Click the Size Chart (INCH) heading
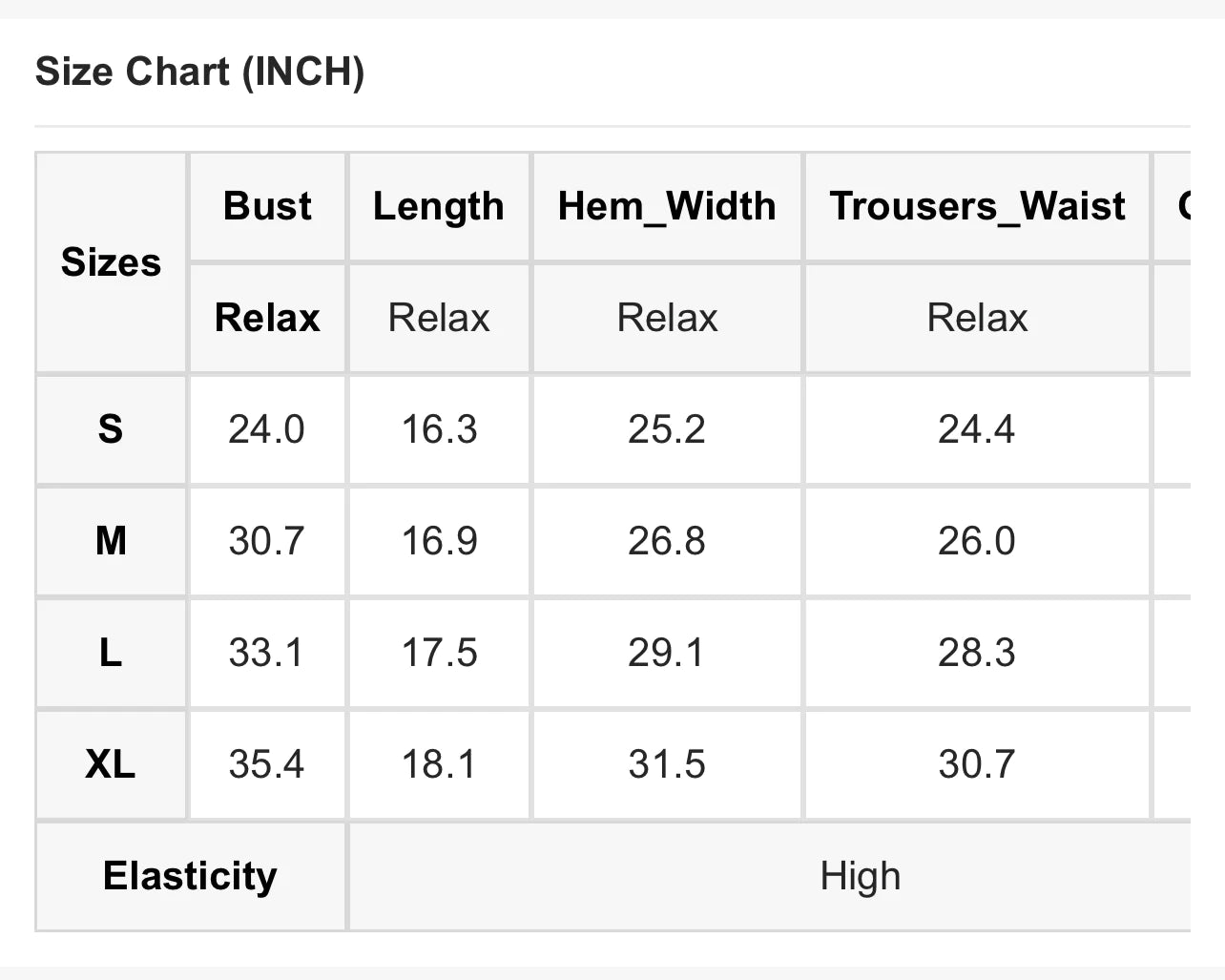 click(199, 73)
